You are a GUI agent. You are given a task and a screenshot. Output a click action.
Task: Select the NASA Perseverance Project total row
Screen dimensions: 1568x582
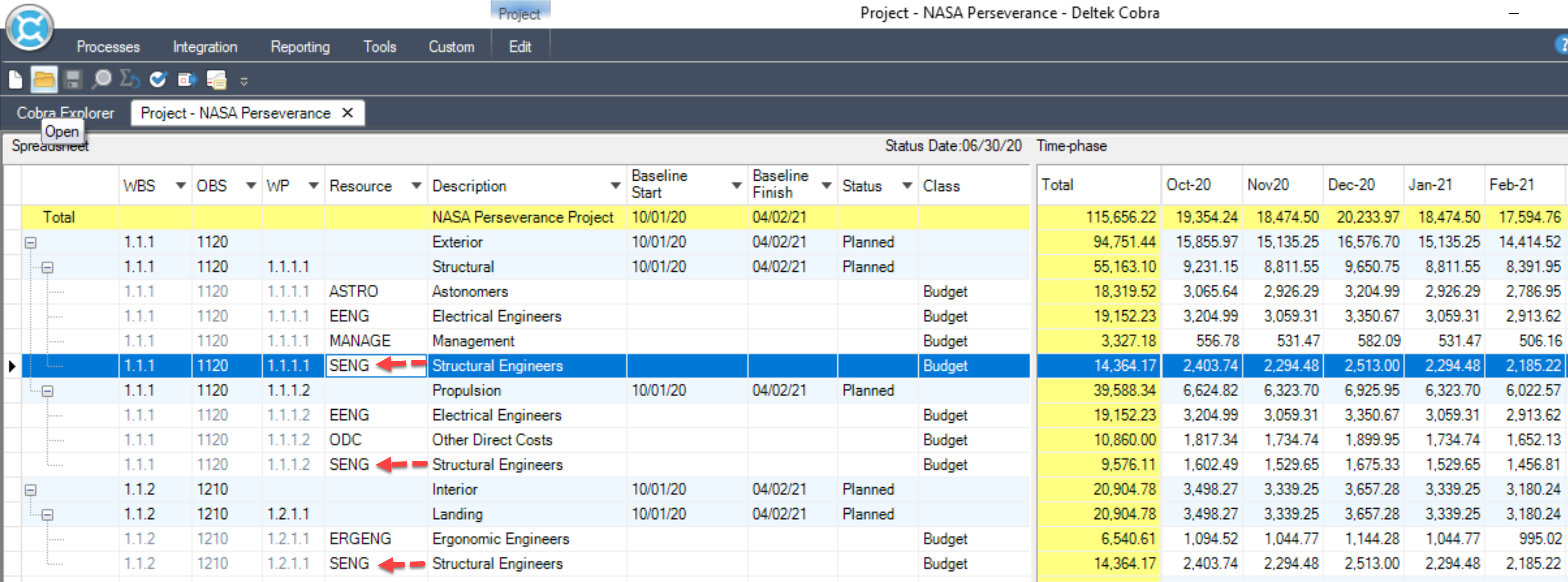click(x=525, y=217)
